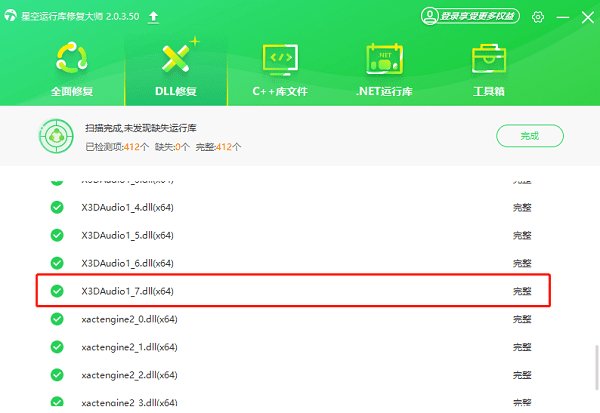Click the green check for X3DAudio1_5.dll
This screenshot has width=600, height=413.
tap(57, 235)
